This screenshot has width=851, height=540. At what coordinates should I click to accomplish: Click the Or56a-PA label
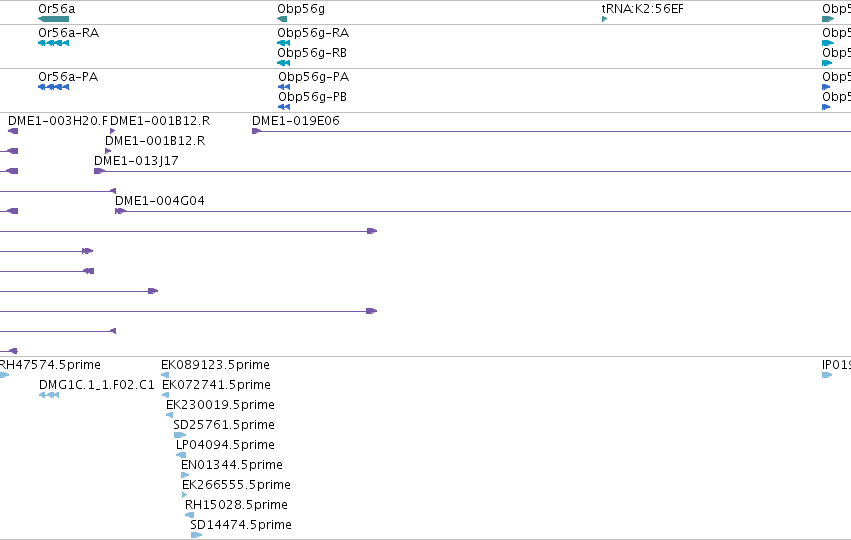[x=68, y=77]
